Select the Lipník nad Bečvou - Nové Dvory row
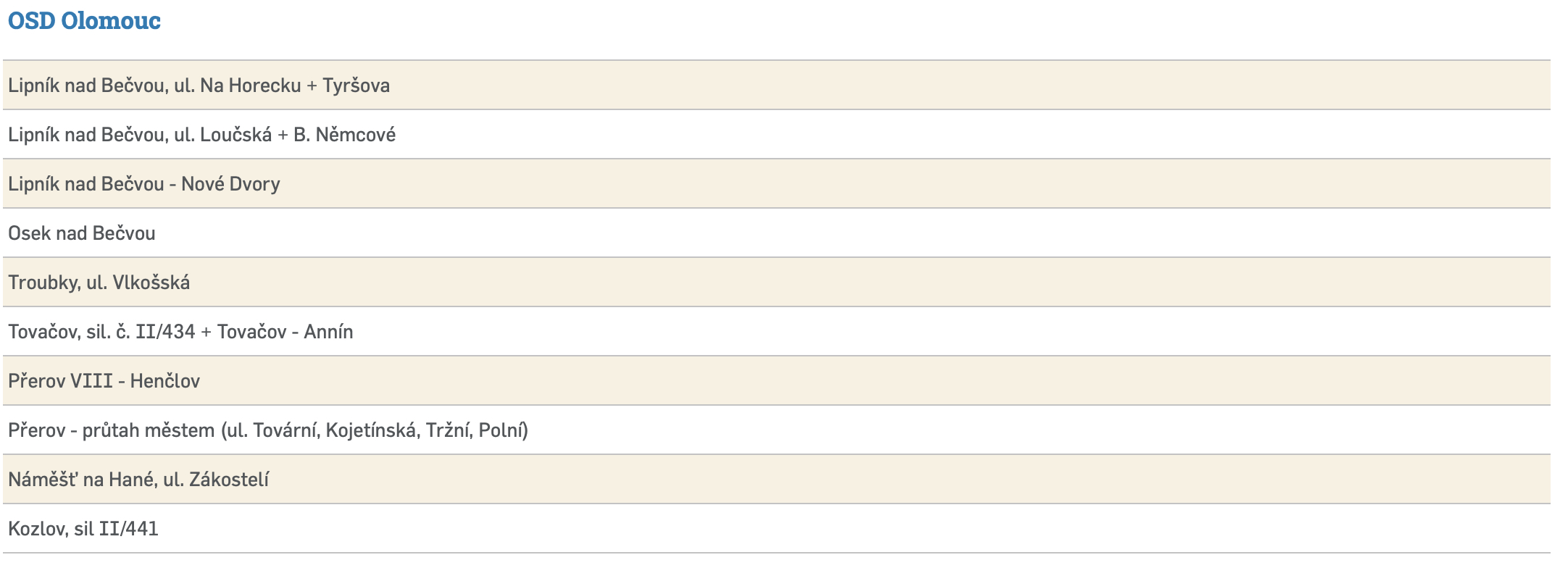 [x=143, y=184]
